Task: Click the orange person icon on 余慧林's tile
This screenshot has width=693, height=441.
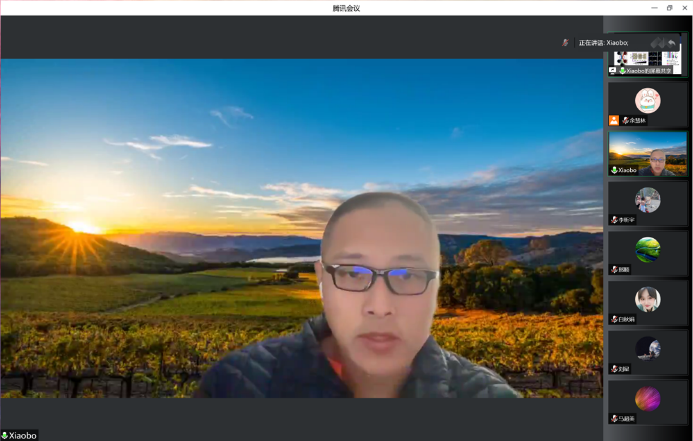Action: coord(614,120)
